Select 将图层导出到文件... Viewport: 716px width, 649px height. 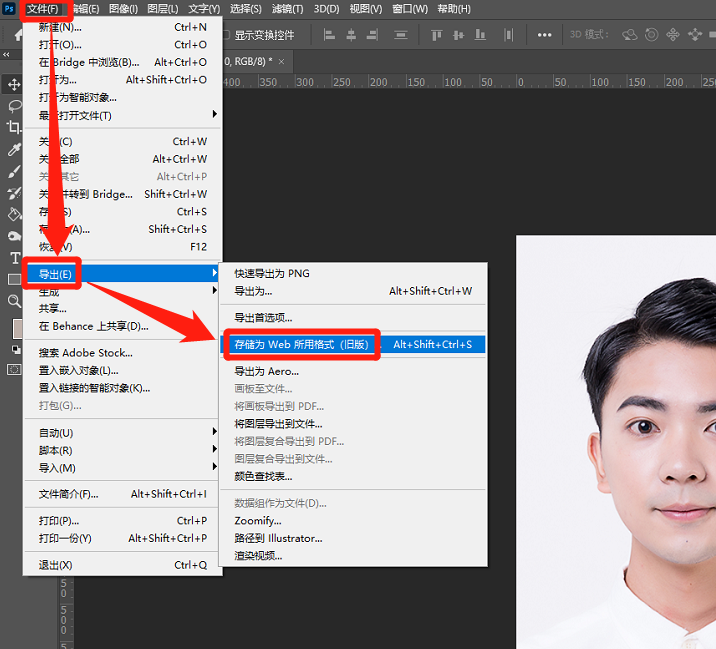pos(353,424)
